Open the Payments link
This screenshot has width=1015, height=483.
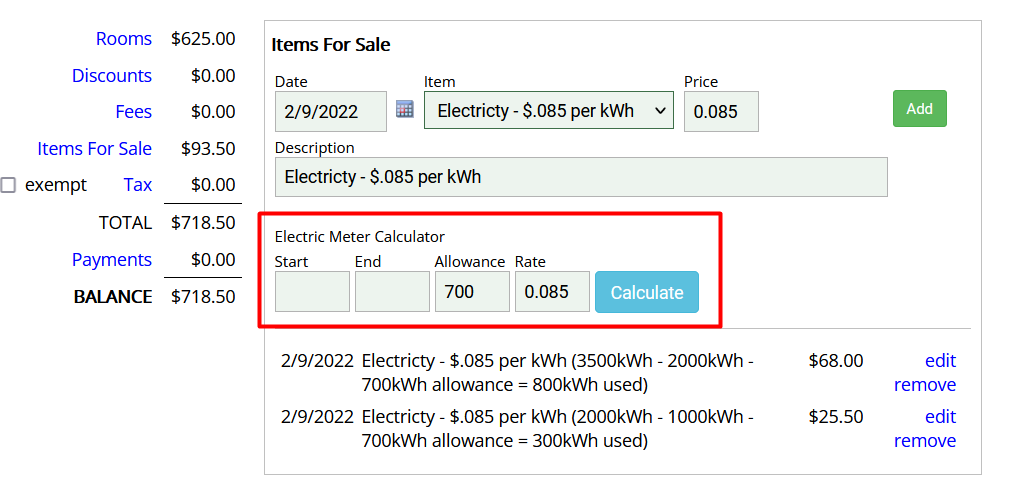112,260
